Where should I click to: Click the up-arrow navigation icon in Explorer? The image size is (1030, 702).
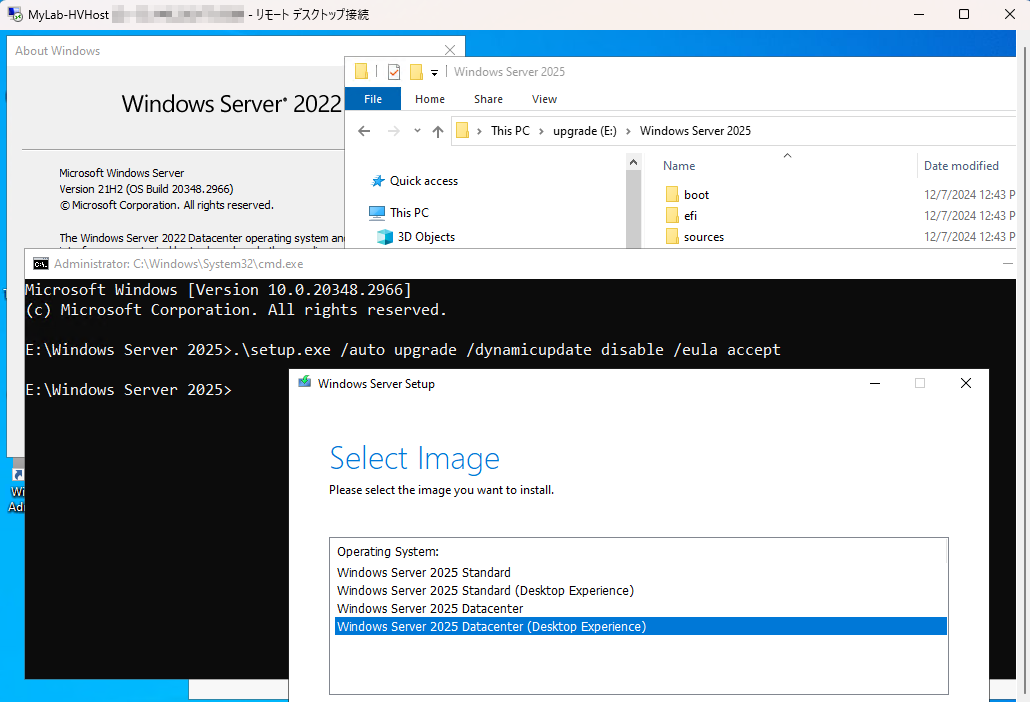click(x=437, y=131)
